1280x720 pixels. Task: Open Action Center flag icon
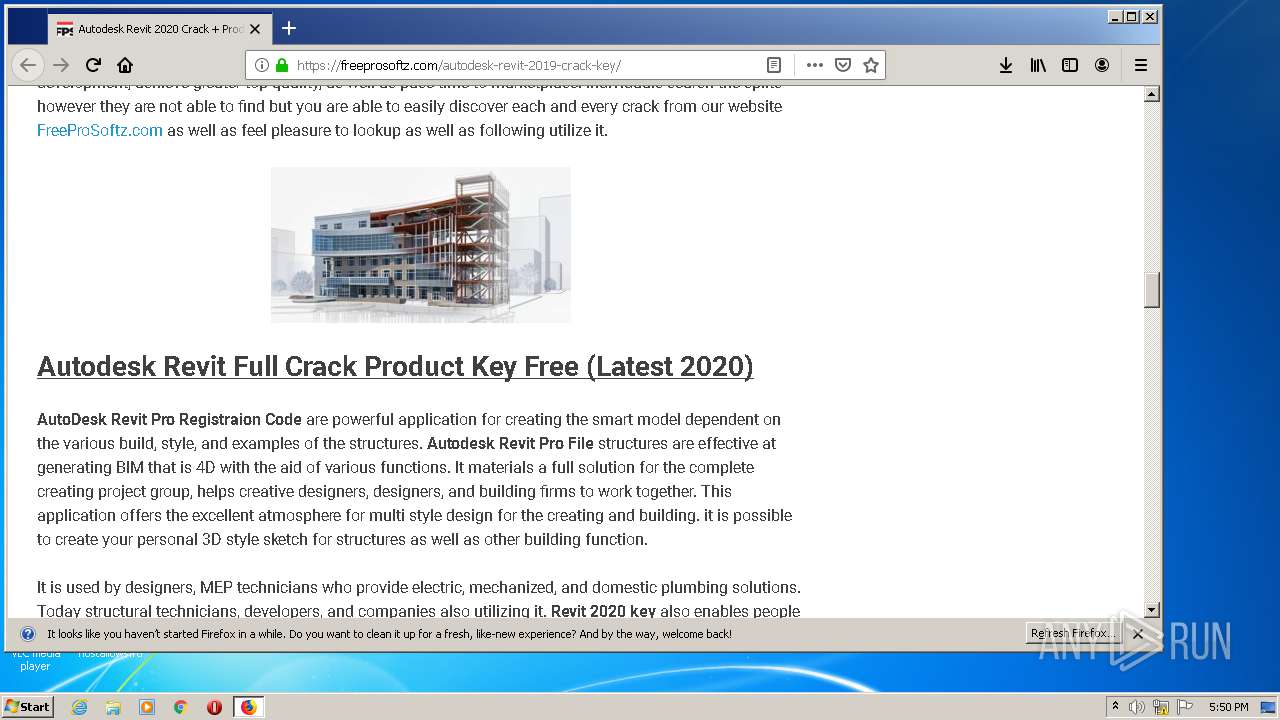[1185, 707]
